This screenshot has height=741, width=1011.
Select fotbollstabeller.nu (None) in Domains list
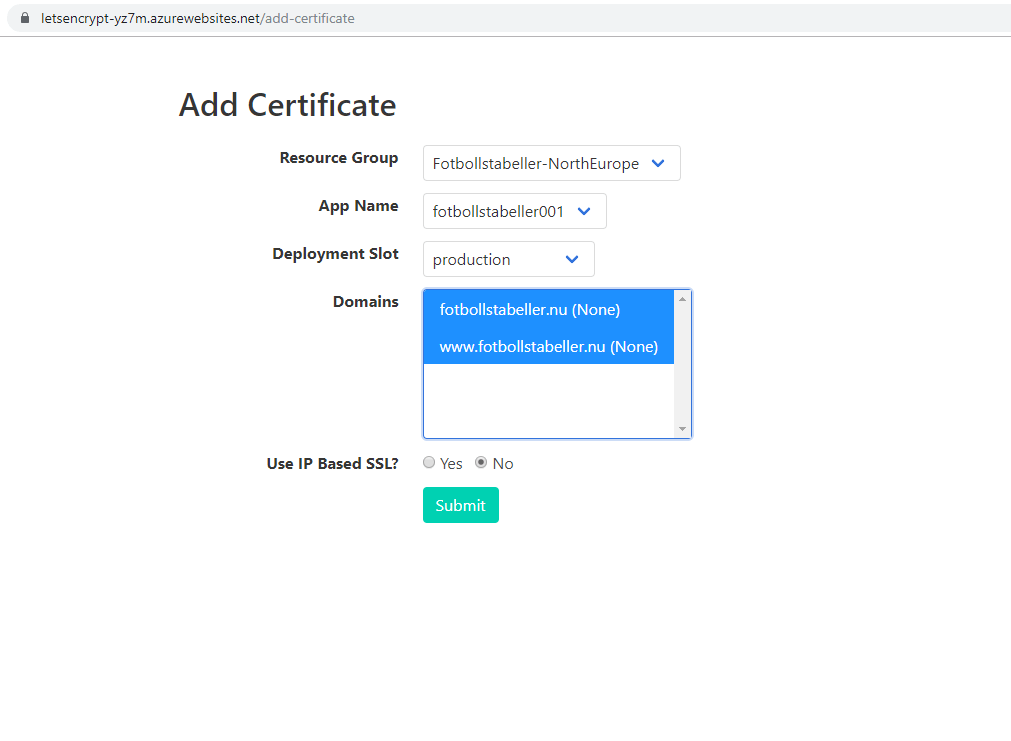[x=549, y=310]
